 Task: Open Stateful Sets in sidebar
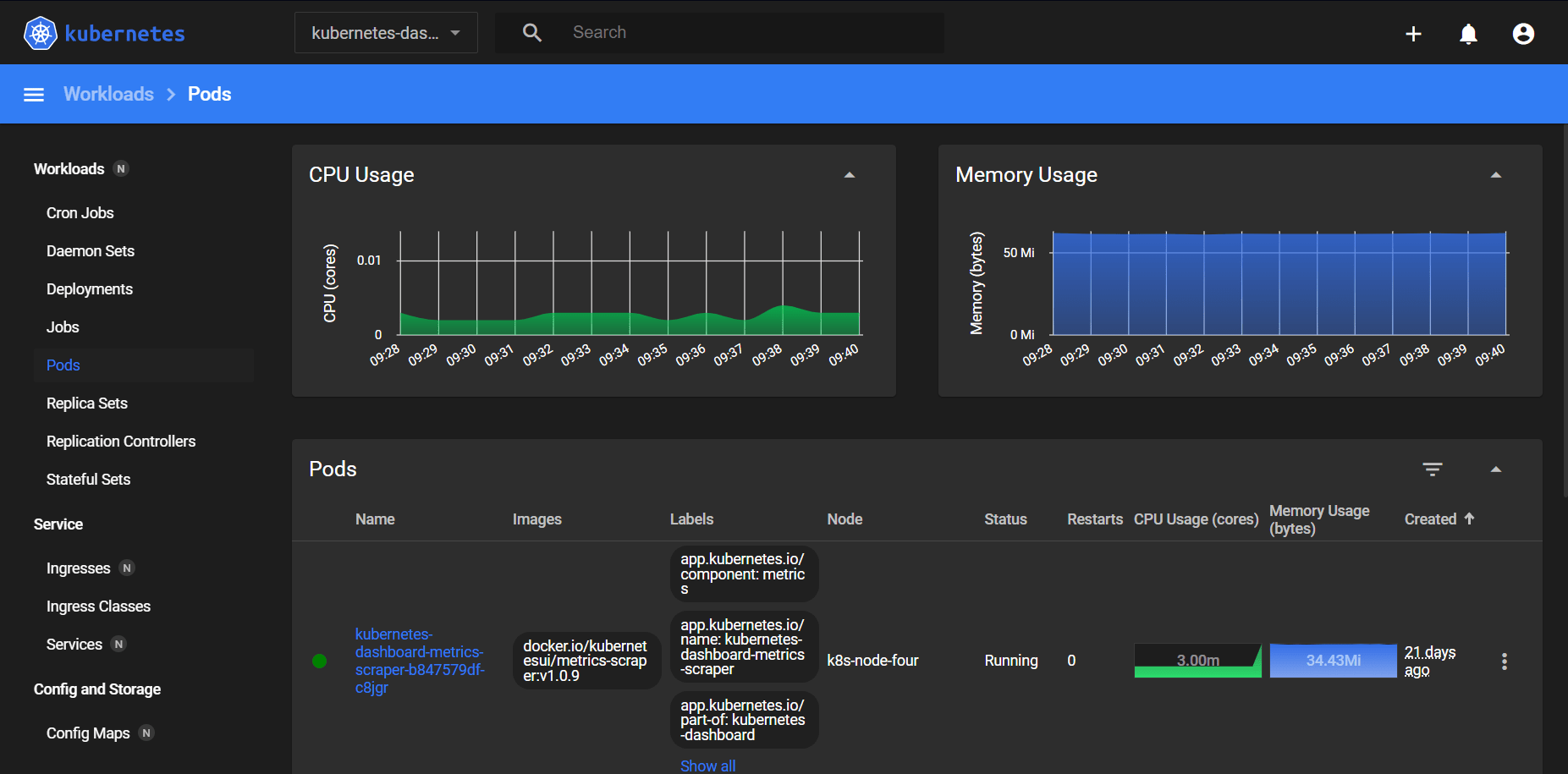[89, 480]
